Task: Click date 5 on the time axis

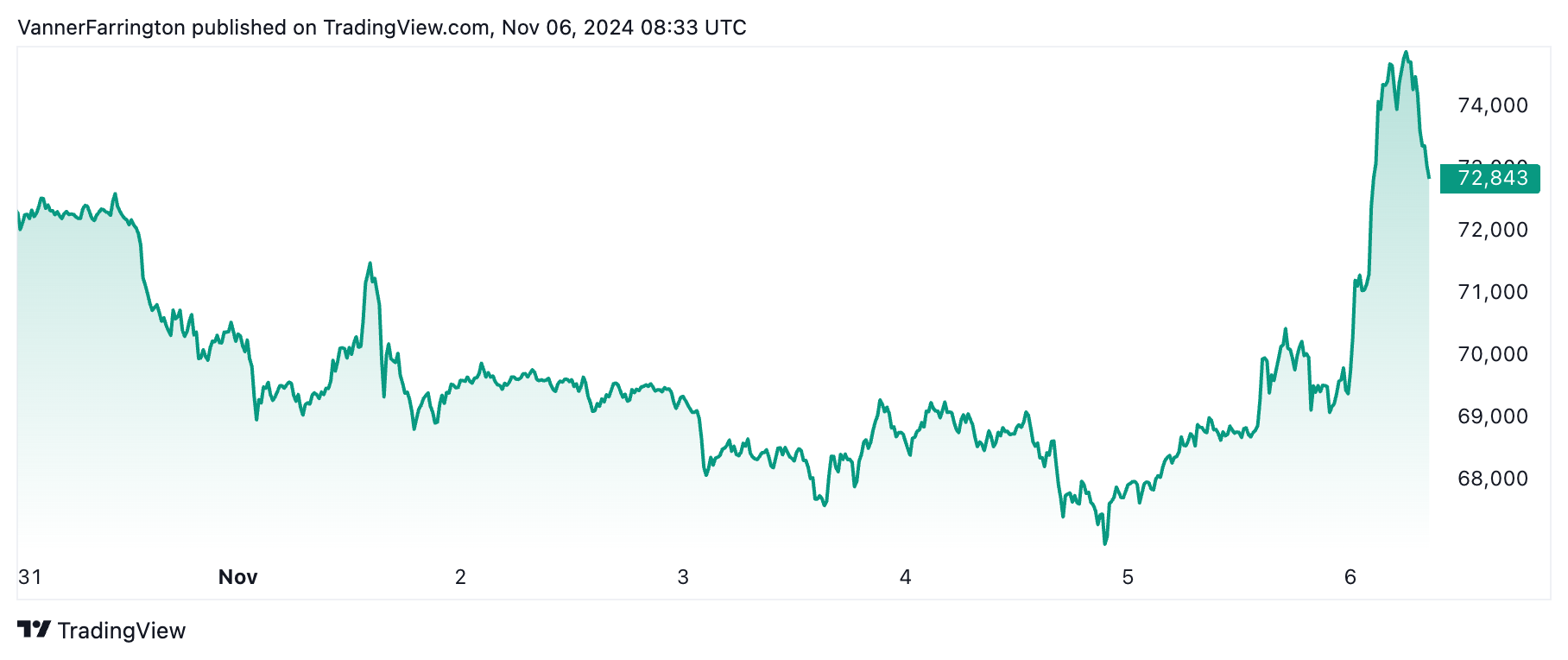Action: pos(1128,577)
